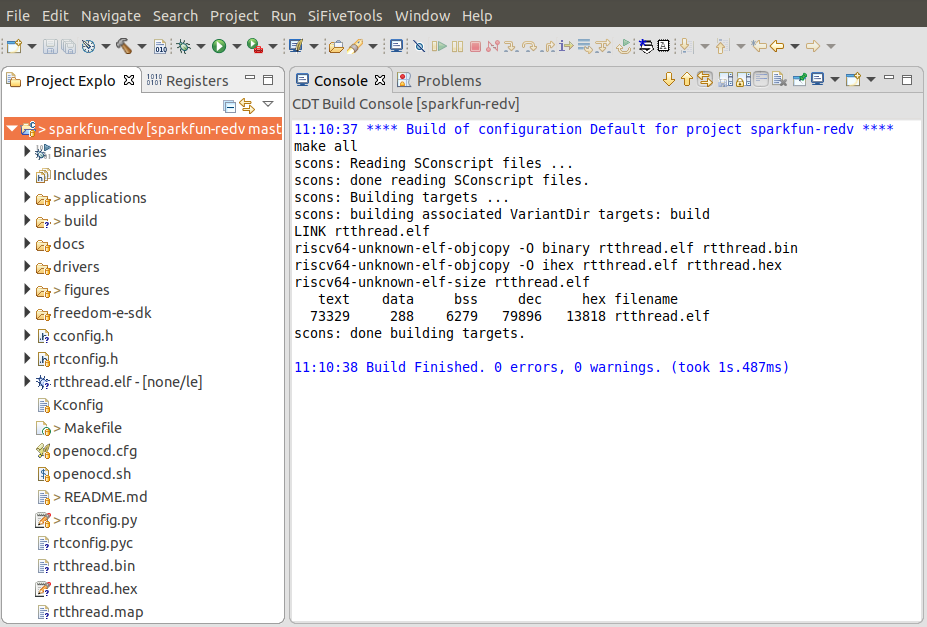Click the New file wizard icon

point(14,46)
